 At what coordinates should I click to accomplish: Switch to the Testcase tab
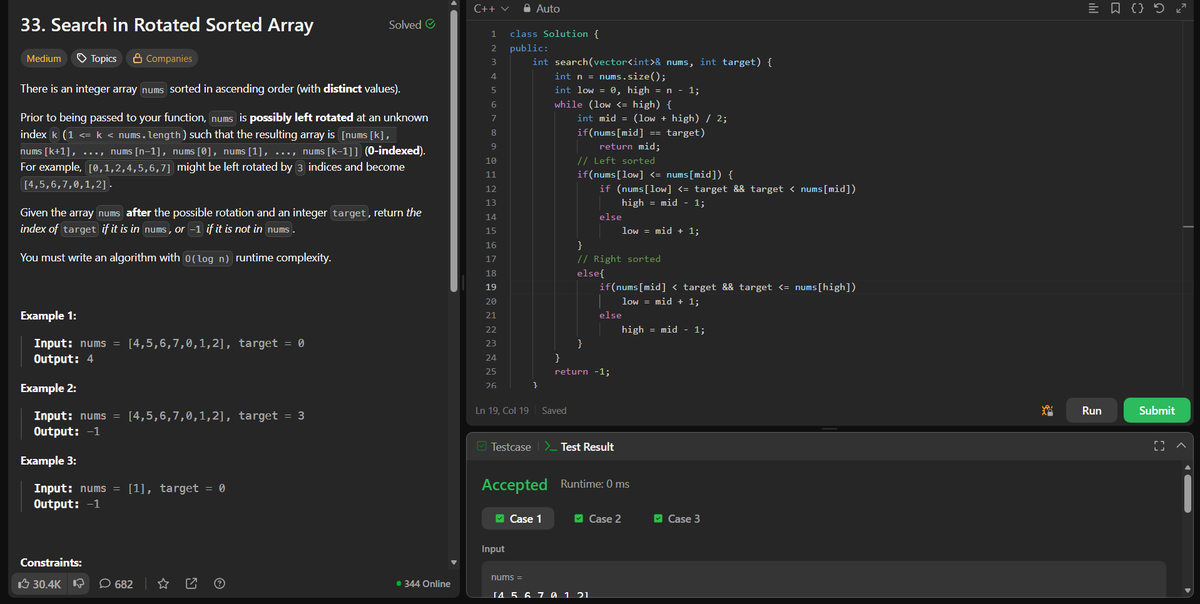(503, 446)
